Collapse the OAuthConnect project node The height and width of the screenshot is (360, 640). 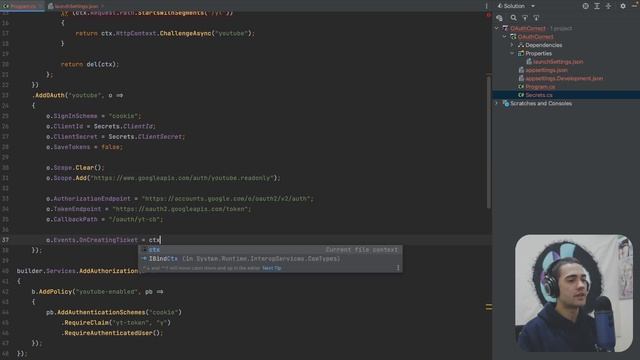pos(504,37)
